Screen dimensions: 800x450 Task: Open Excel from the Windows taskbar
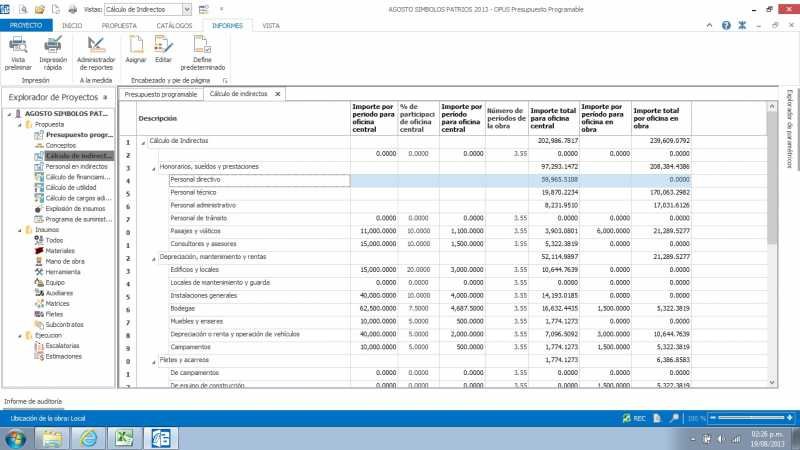(x=124, y=438)
